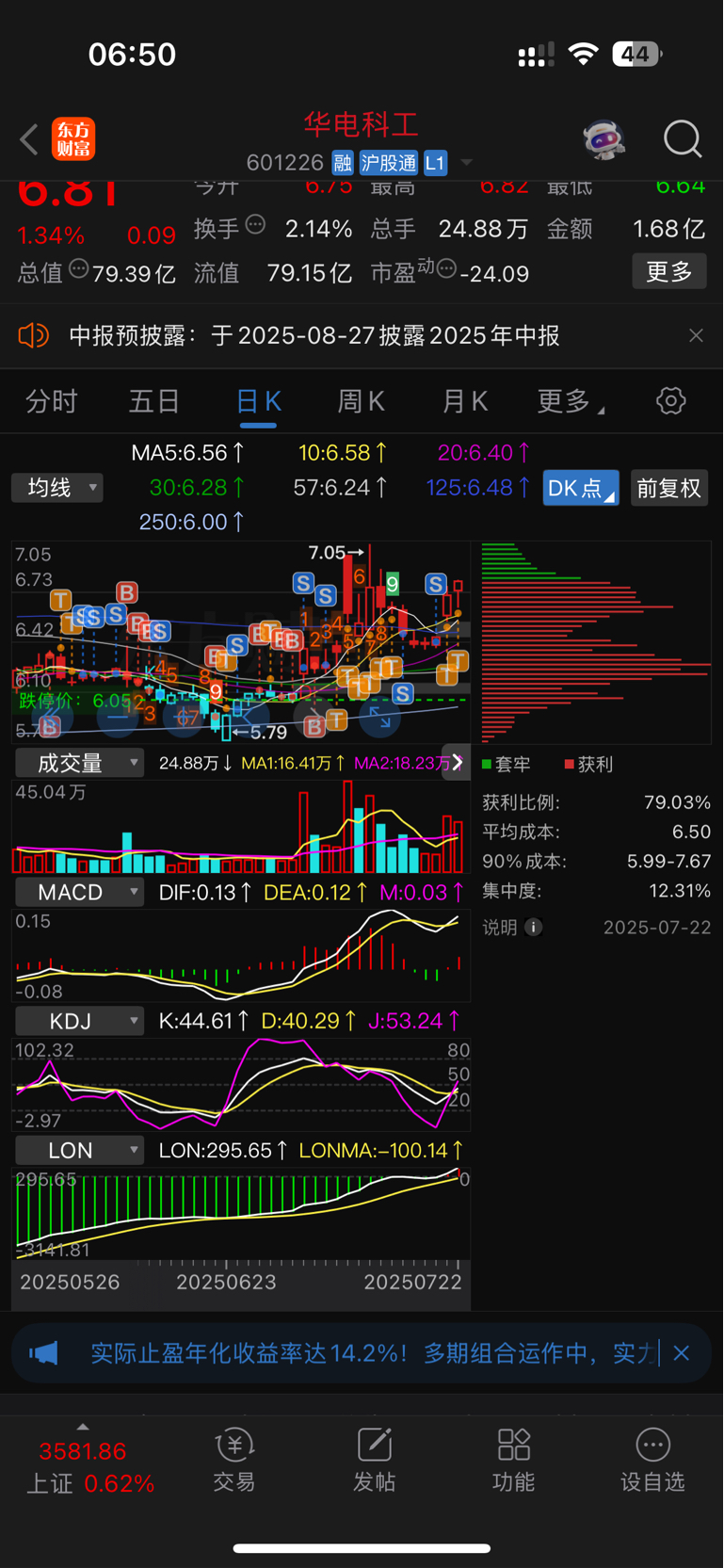Tap the KDJ sub-chart
The height and width of the screenshot is (1568, 724).
point(241,1084)
